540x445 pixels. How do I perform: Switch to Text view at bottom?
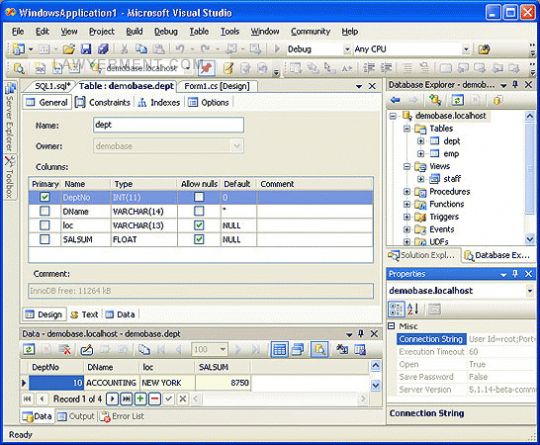[x=84, y=314]
